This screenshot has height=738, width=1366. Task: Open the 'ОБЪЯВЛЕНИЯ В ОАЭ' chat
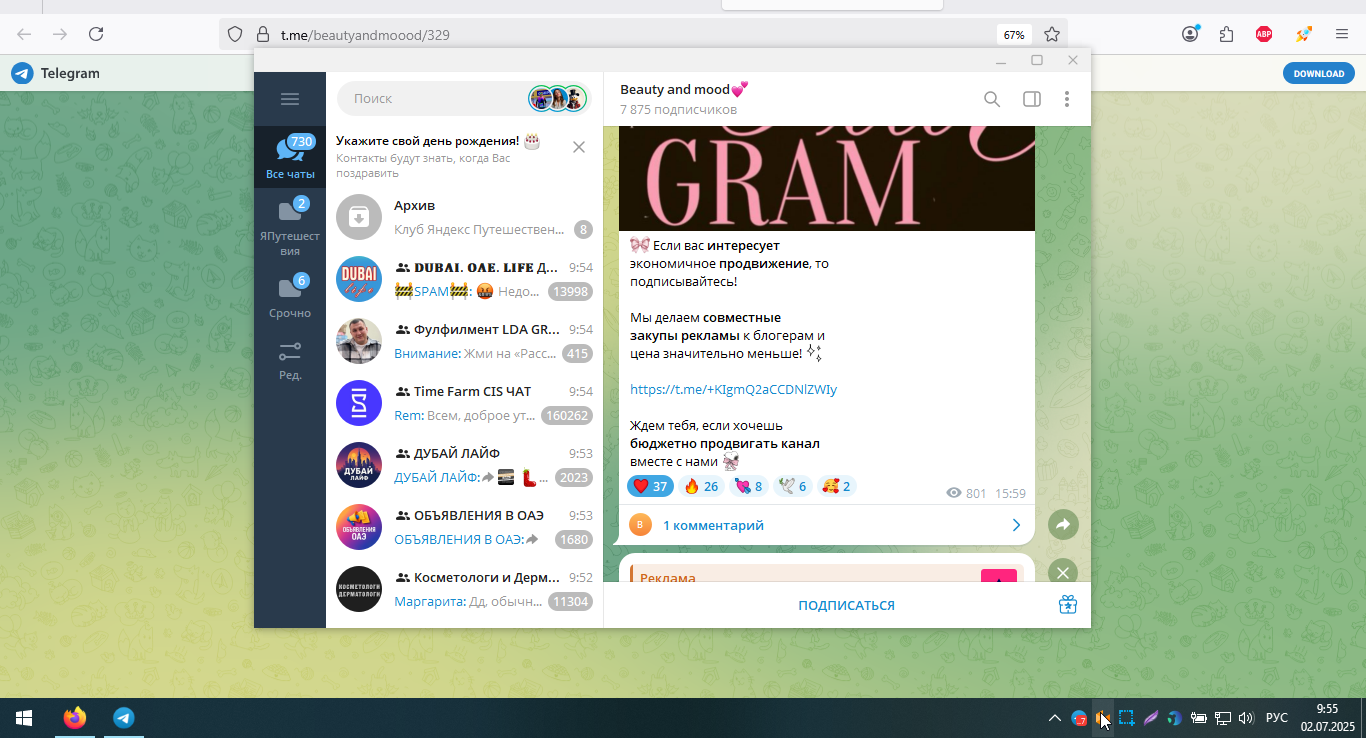tap(465, 527)
